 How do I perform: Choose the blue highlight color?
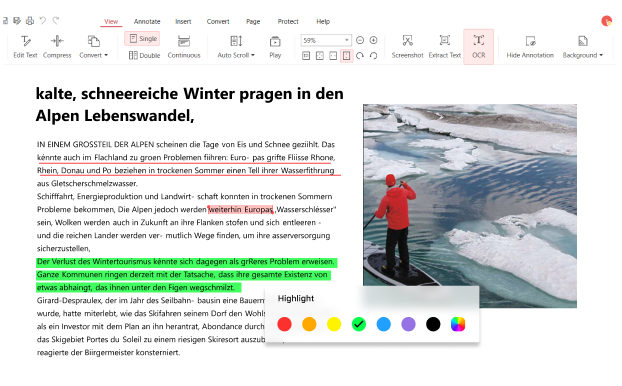(384, 324)
